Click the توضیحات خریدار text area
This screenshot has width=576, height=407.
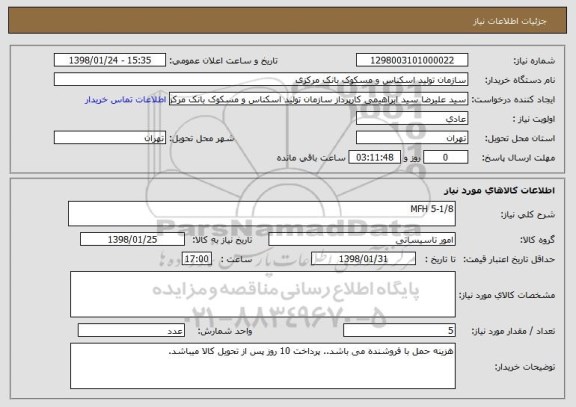pos(263,366)
